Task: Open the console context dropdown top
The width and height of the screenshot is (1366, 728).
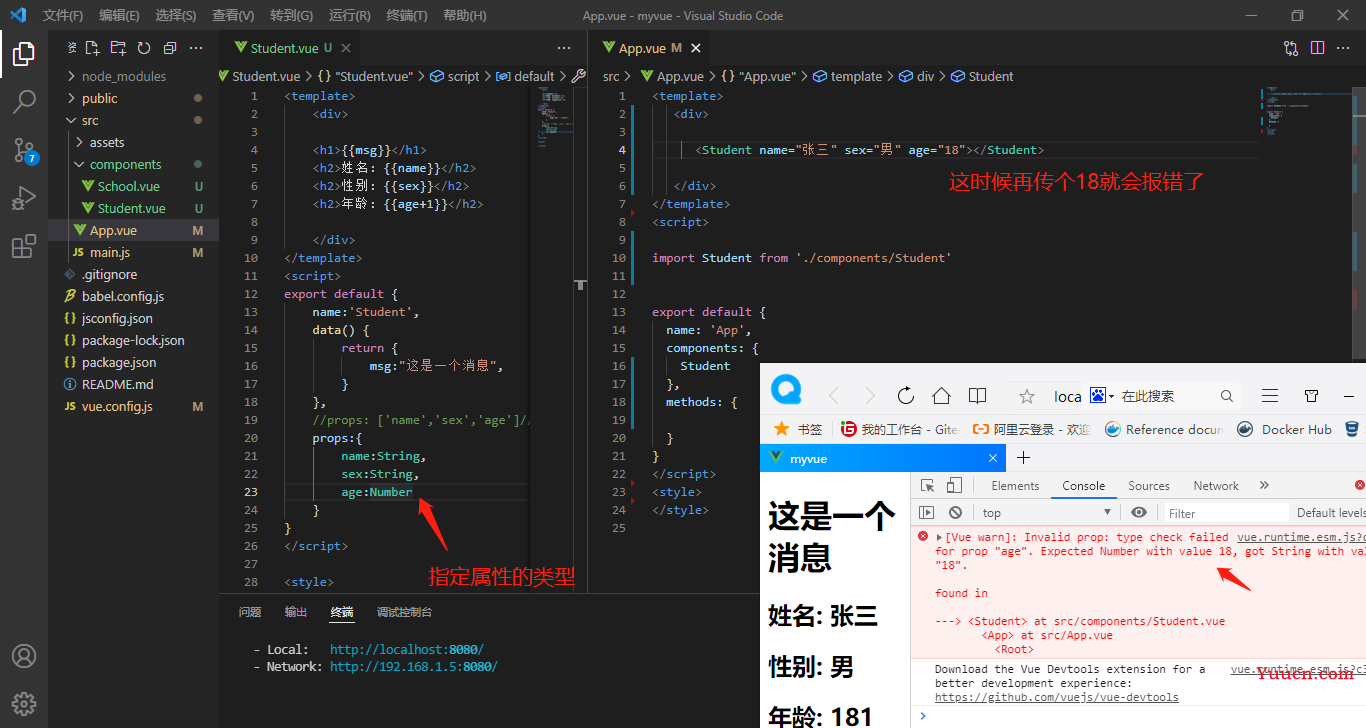Action: click(1048, 512)
